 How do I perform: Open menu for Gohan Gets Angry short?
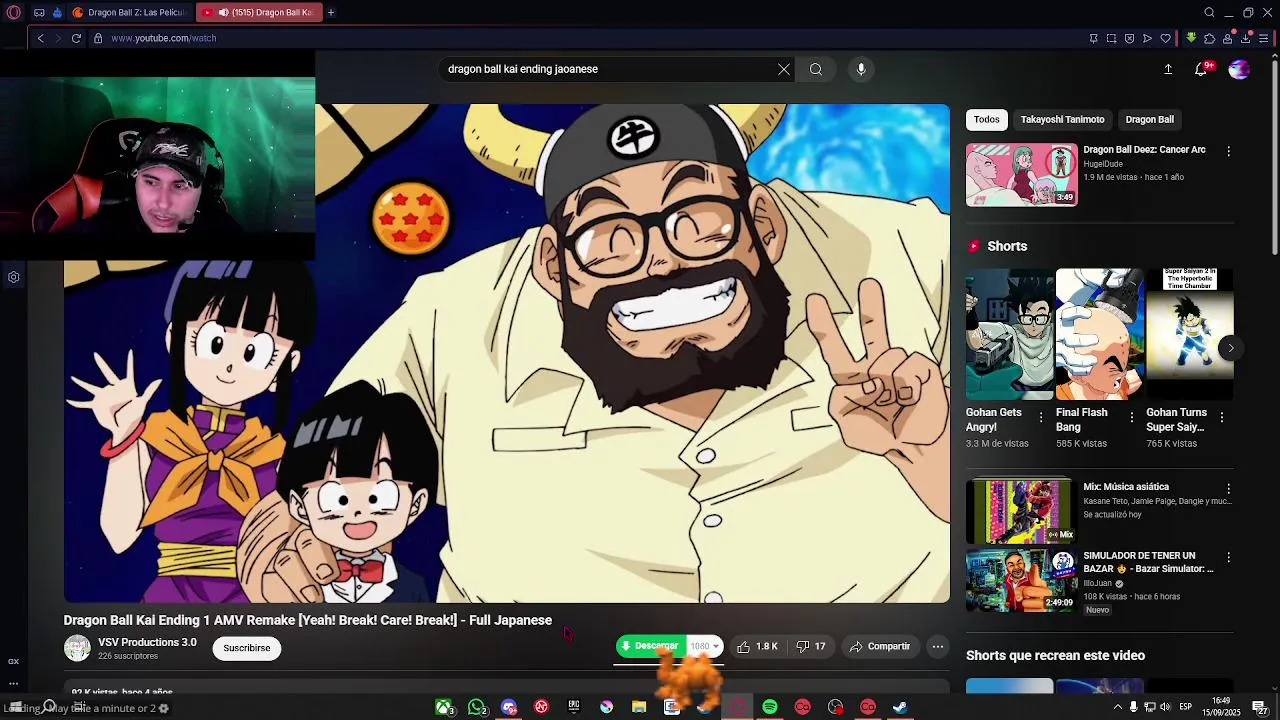tap(1041, 417)
